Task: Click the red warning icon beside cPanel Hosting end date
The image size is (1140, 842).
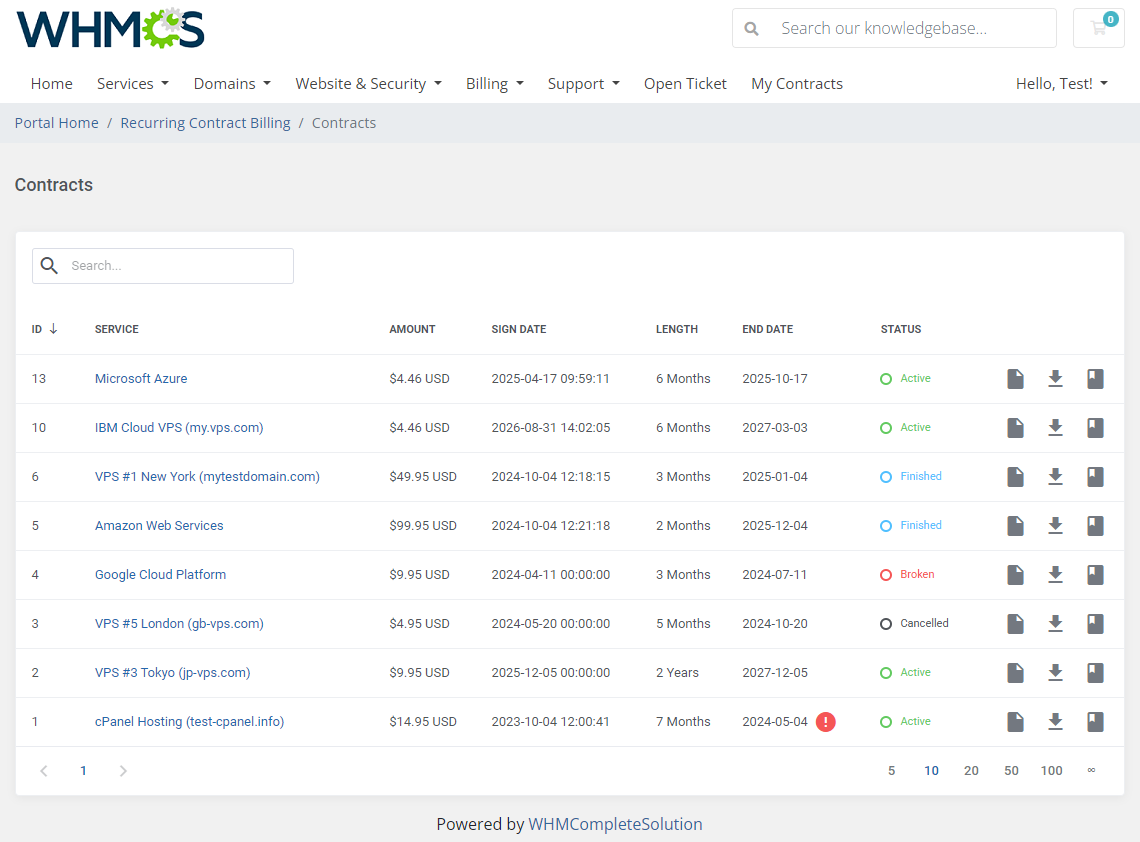Action: pos(825,721)
